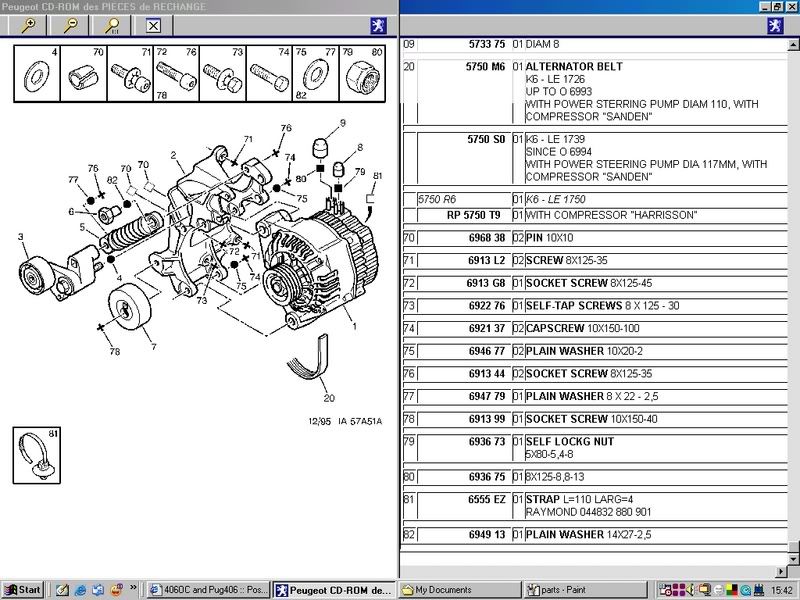The width and height of the screenshot is (800, 600).
Task: Select the socket screw thumbnail 72/76/78
Action: (x=177, y=73)
